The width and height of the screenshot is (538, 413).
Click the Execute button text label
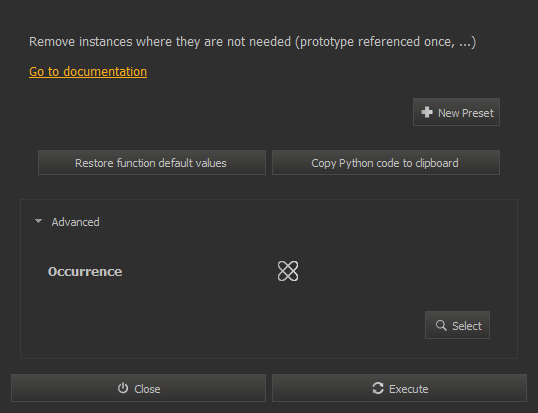coord(409,389)
